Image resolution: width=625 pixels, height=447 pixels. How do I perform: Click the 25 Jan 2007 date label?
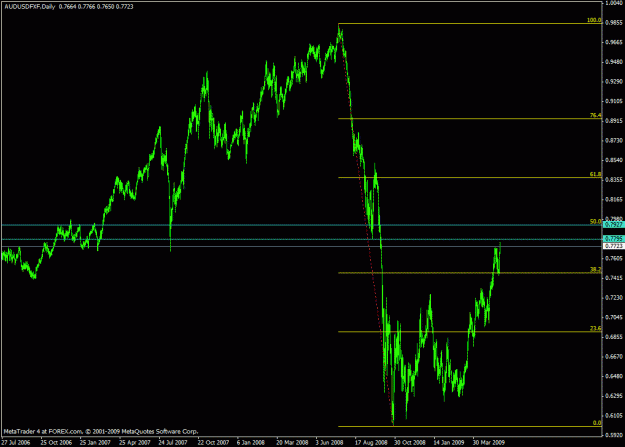(x=95, y=443)
